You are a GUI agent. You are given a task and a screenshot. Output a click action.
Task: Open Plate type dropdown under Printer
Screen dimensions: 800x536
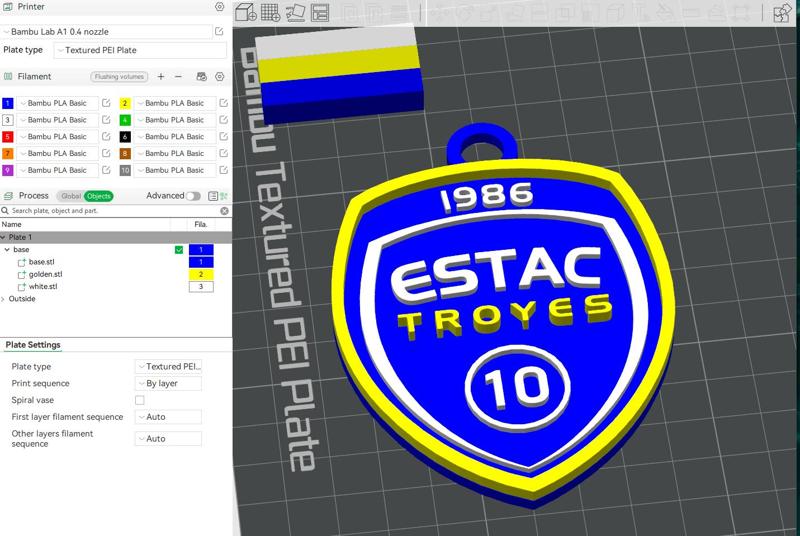pos(140,50)
